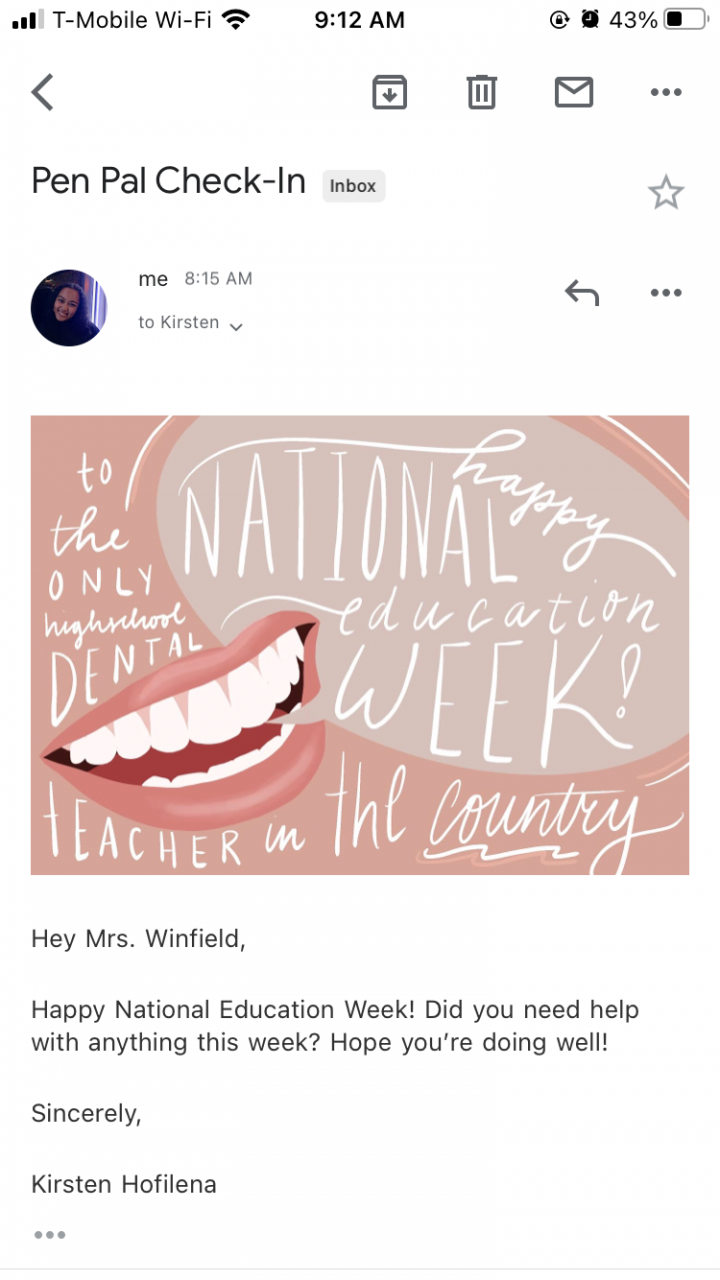
Task: Delete the email using the trash icon
Action: [x=481, y=92]
